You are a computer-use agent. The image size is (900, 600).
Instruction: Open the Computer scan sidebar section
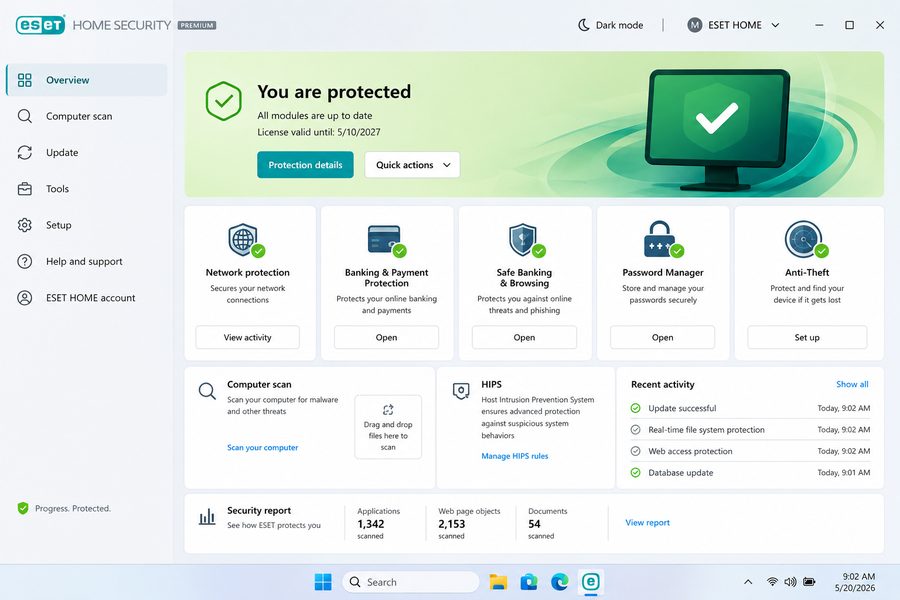point(87,116)
